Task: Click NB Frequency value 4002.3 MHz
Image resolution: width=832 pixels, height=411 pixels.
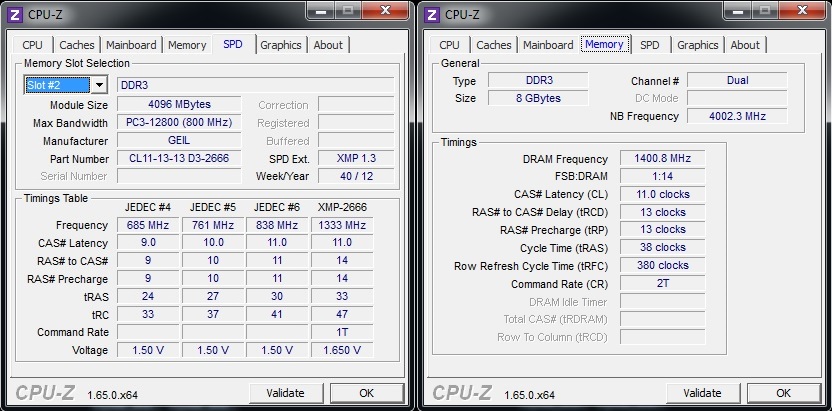Action: [x=738, y=116]
